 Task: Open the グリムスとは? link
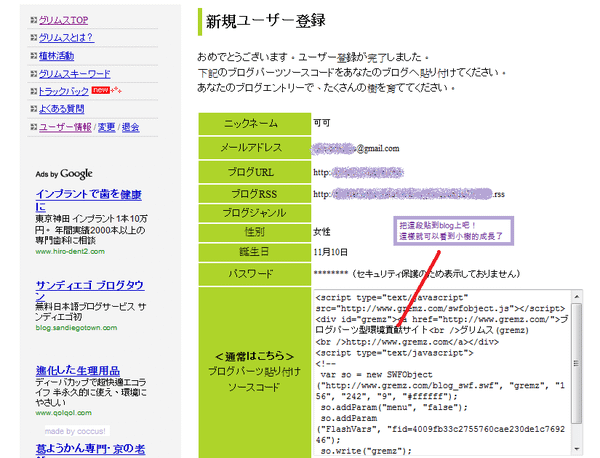(66, 37)
